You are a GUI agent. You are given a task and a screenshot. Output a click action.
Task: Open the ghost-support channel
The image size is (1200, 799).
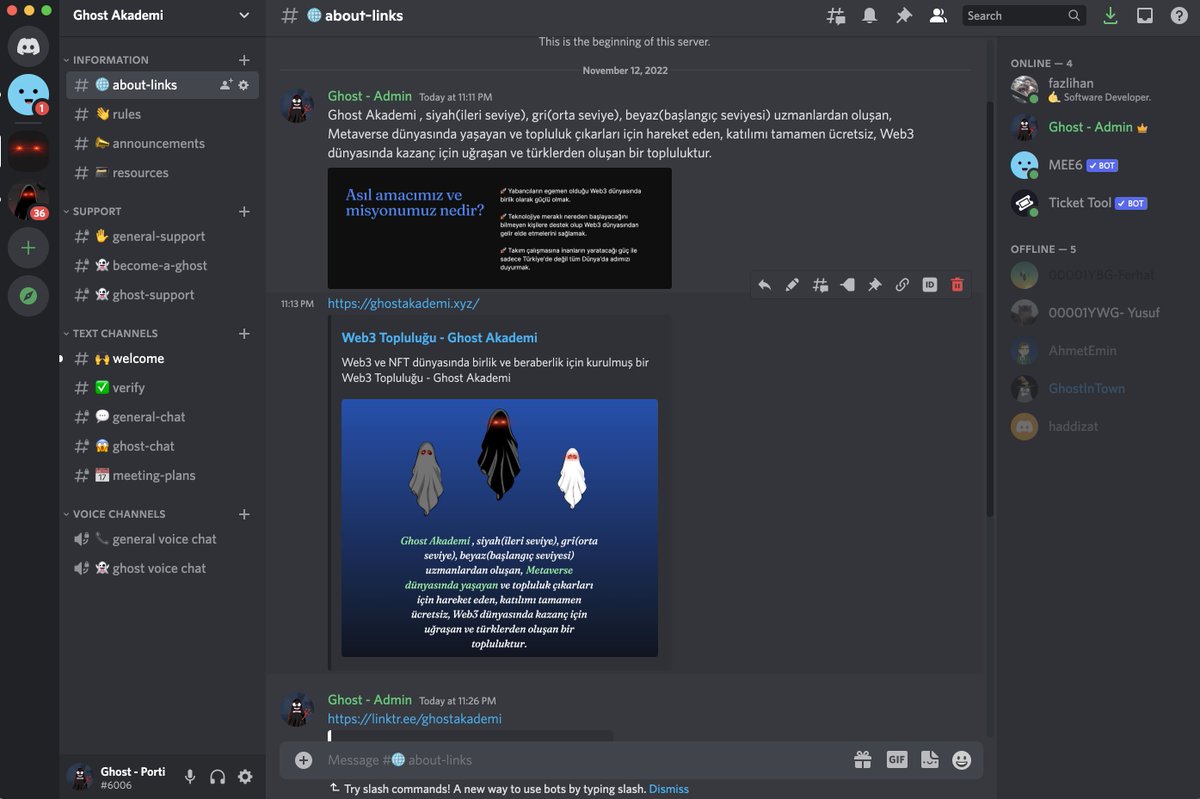pyautogui.click(x=162, y=294)
